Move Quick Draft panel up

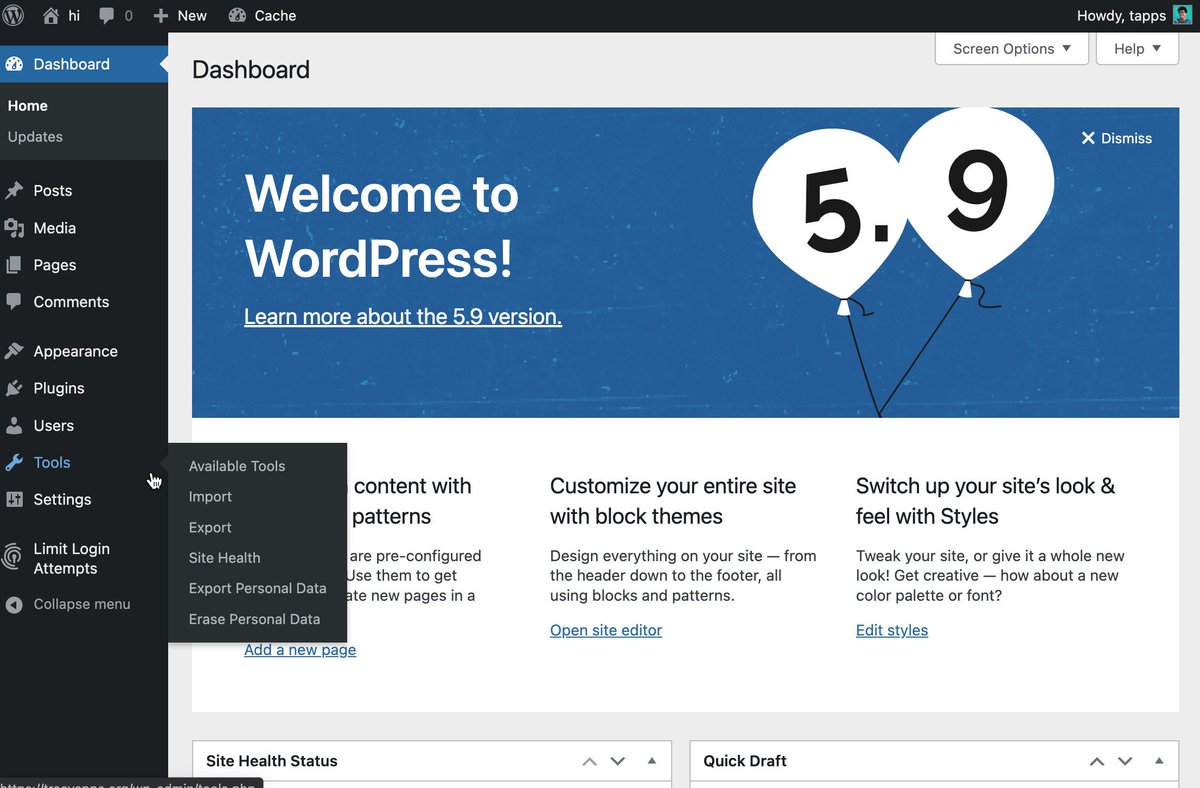pos(1097,761)
